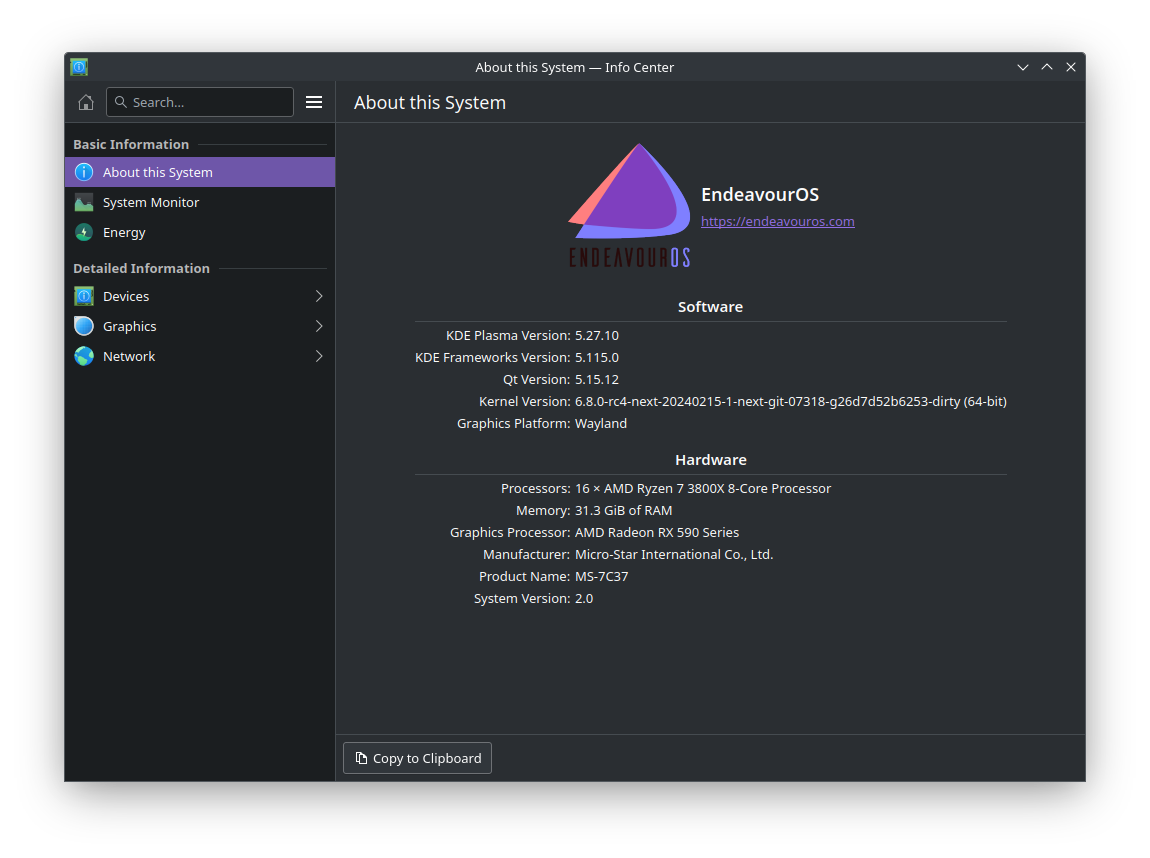Click AMD Radeon RX 590 Series text

[x=657, y=532]
